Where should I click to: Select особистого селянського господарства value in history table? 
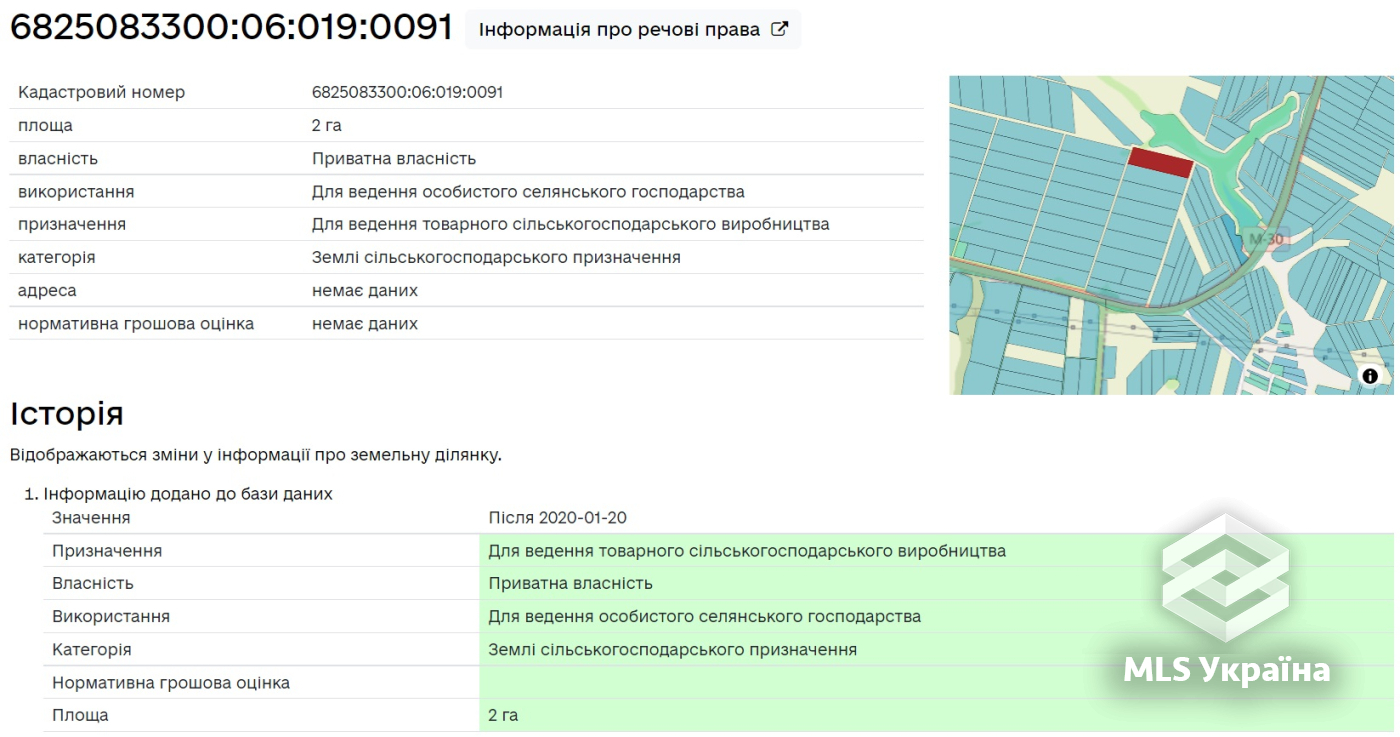tap(705, 616)
